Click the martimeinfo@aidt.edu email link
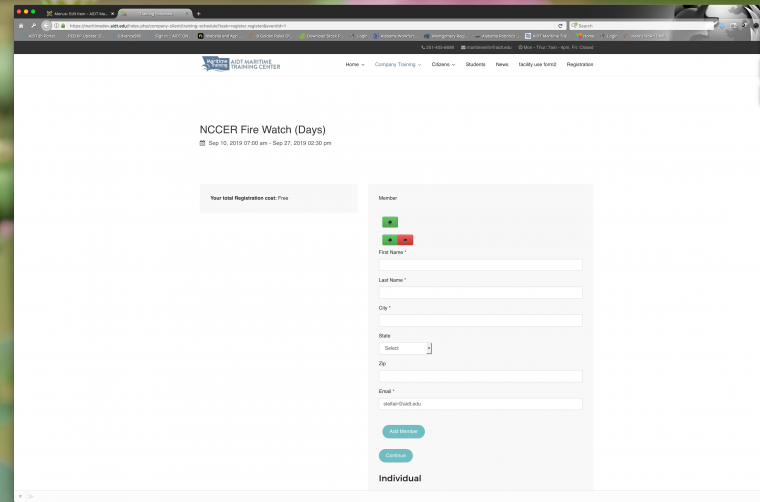The image size is (760, 502). tap(489, 47)
